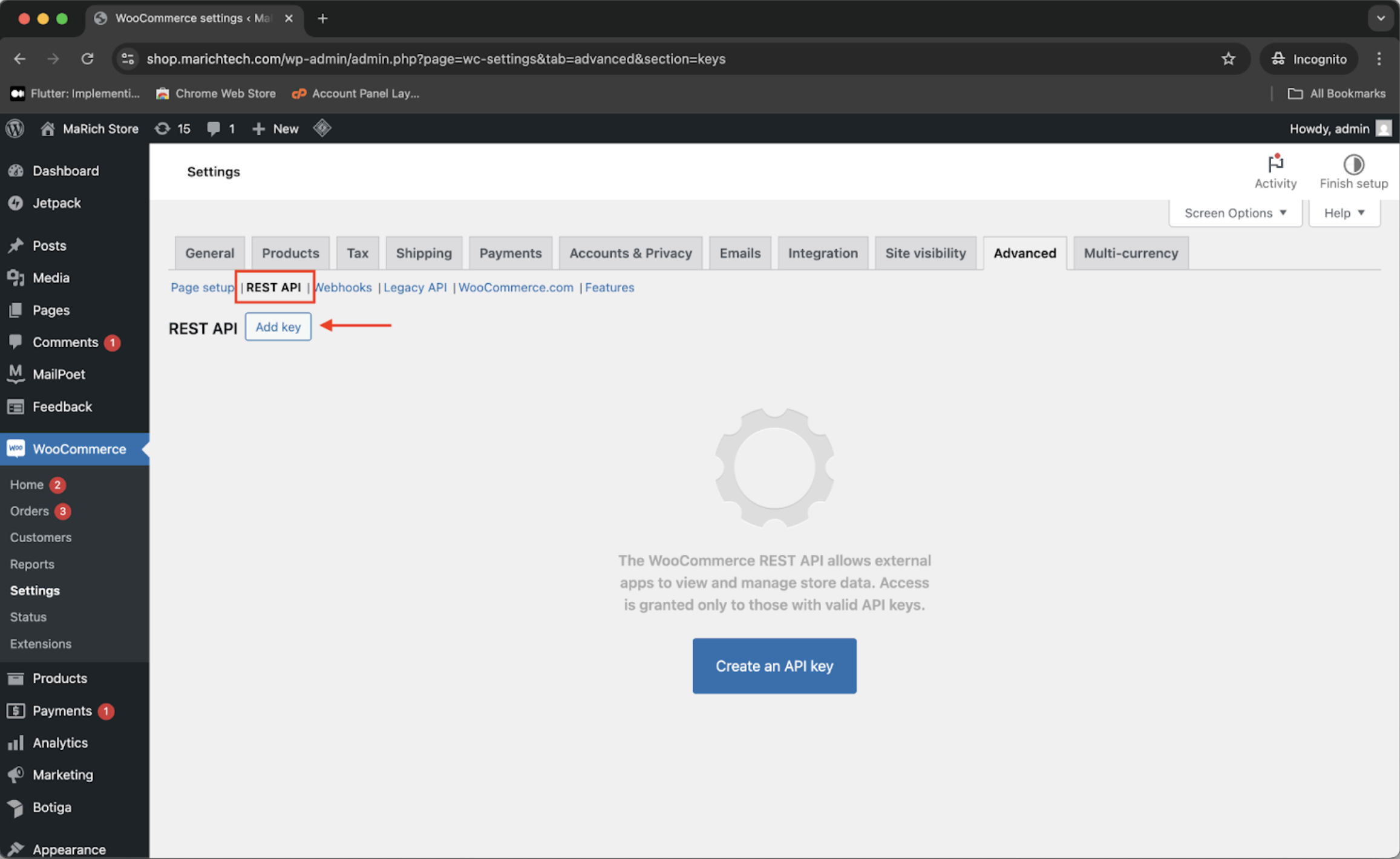The height and width of the screenshot is (859, 1400).
Task: Expand the Help dropdown
Action: (1344, 213)
